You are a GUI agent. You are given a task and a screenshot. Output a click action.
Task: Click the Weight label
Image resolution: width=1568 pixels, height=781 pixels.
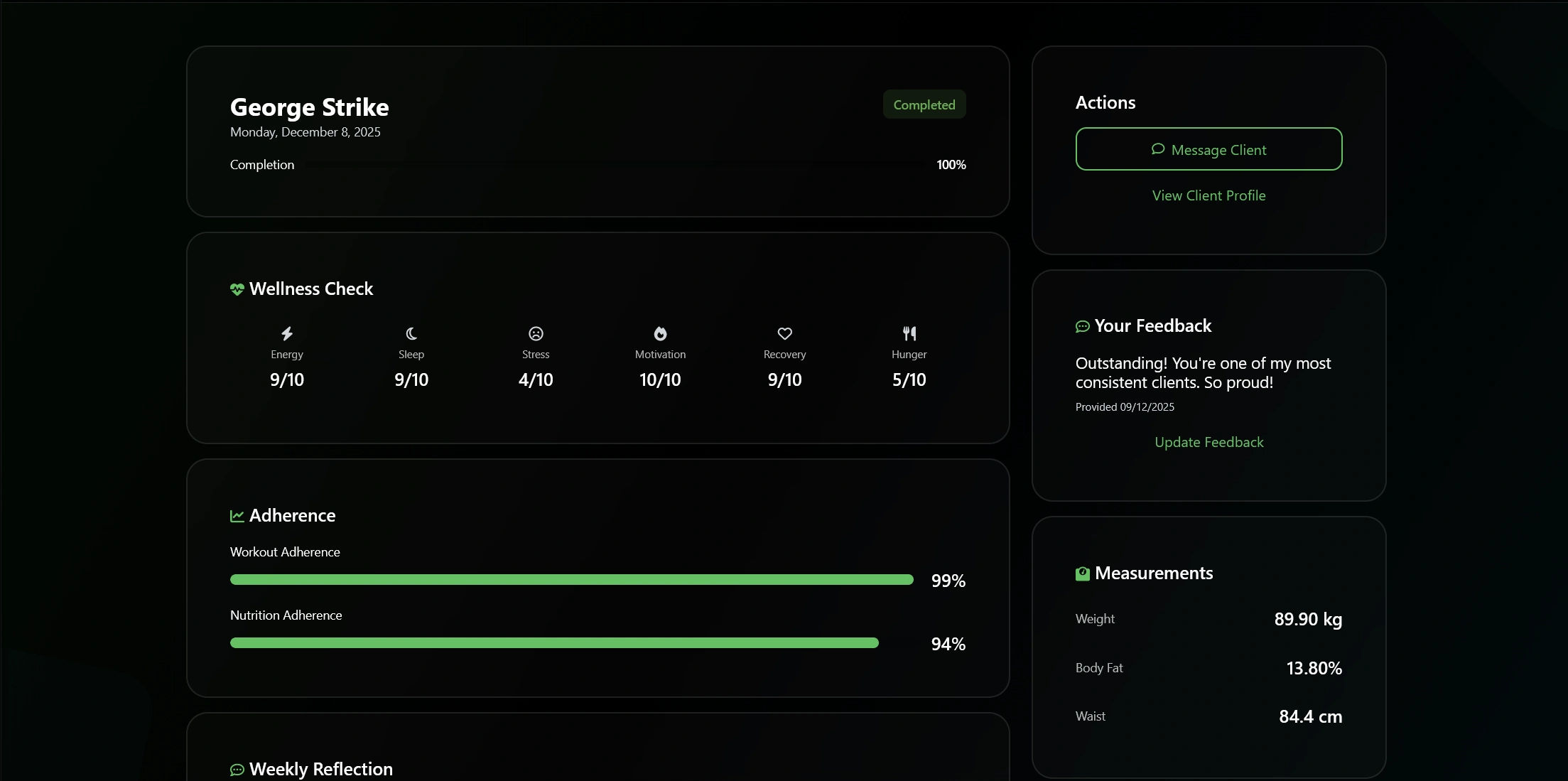1095,619
